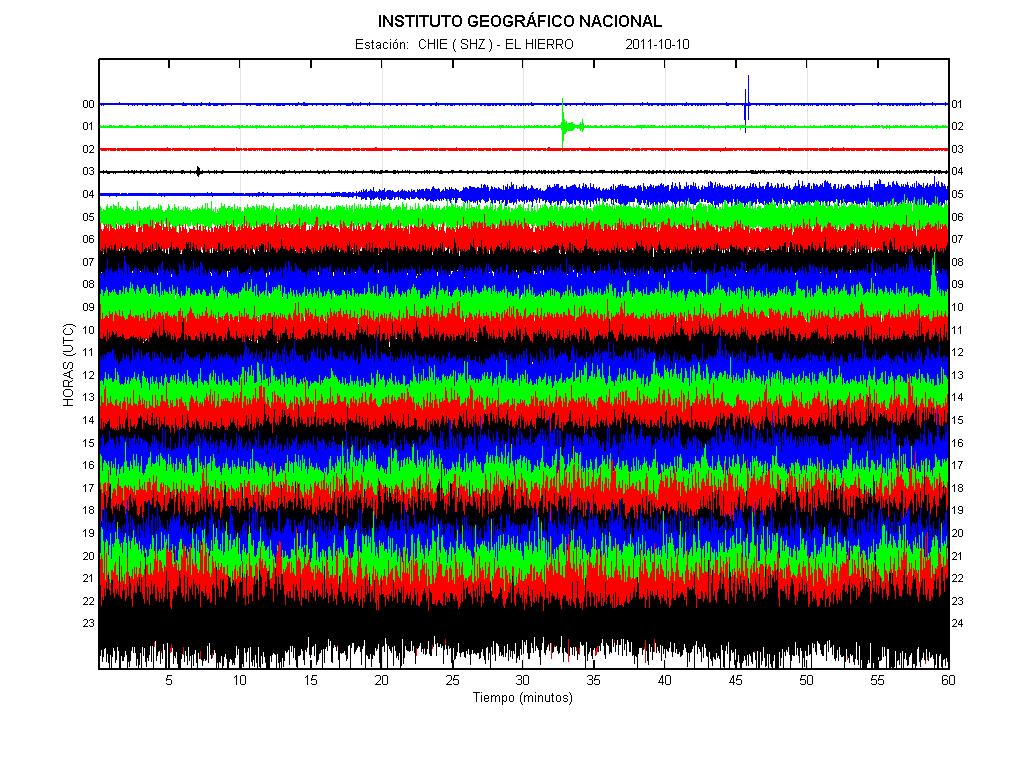Click the small black event on 03 trace

pyautogui.click(x=199, y=172)
